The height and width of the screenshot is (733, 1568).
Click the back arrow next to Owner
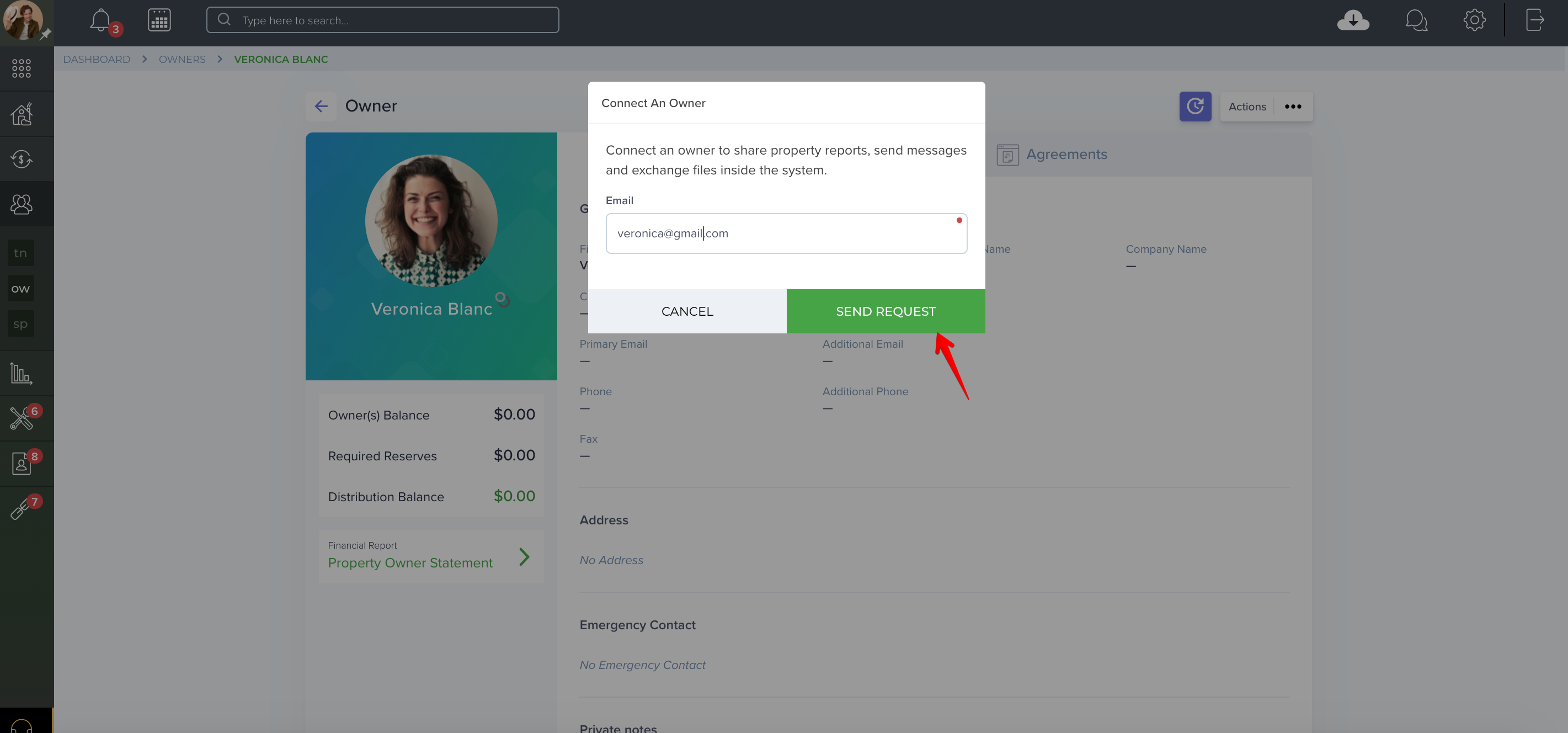point(321,107)
